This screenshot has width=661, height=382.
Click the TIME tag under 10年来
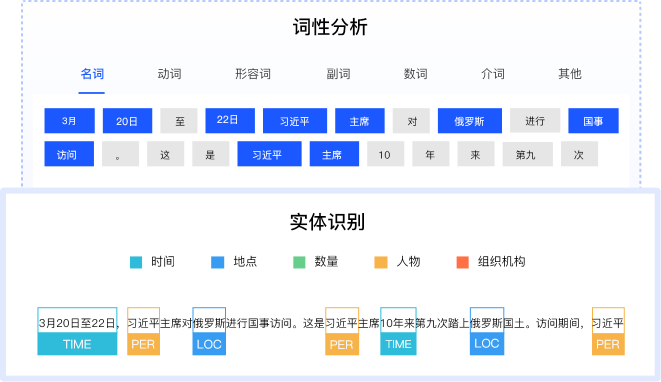[398, 344]
